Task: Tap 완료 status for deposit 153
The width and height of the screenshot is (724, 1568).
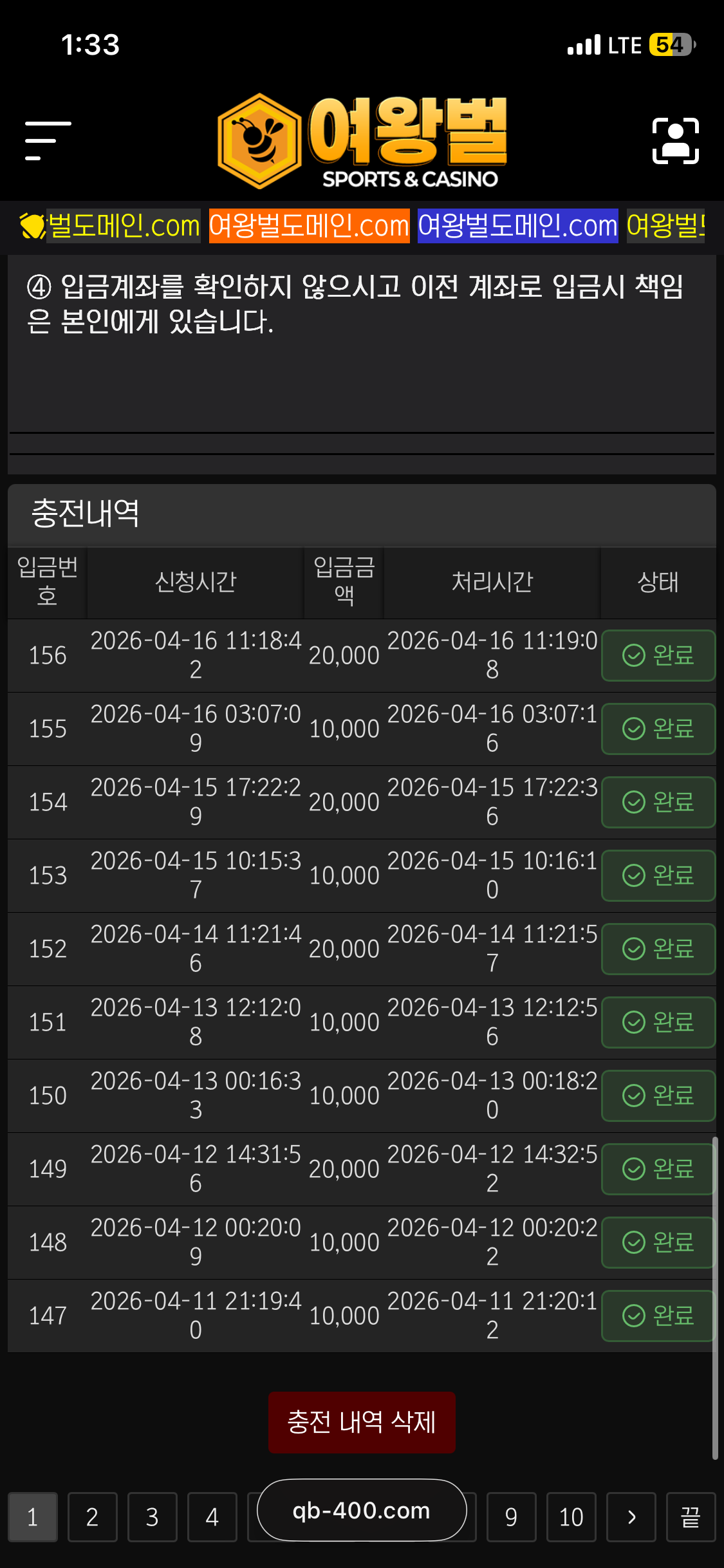Action: pos(658,875)
